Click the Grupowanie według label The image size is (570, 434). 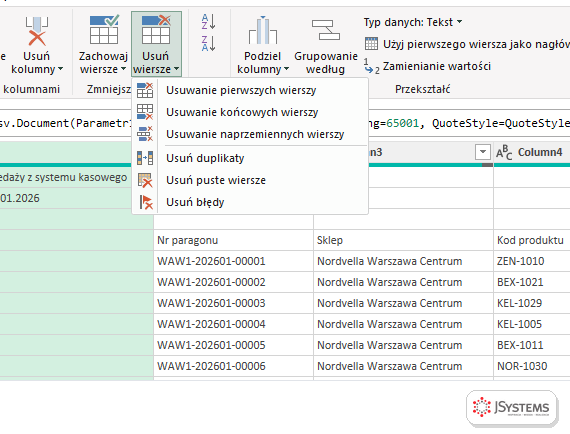[326, 63]
